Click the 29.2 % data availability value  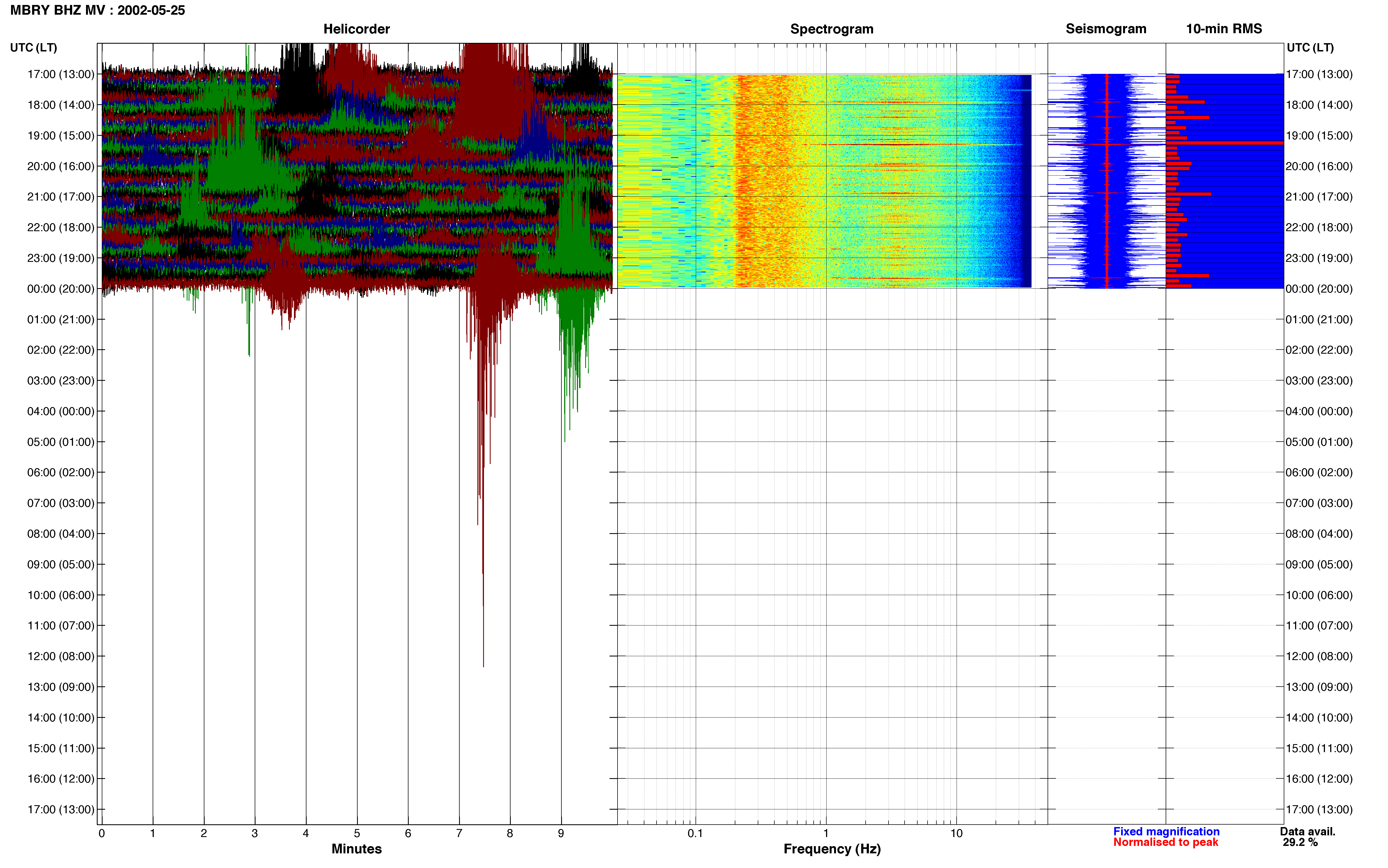click(1300, 842)
